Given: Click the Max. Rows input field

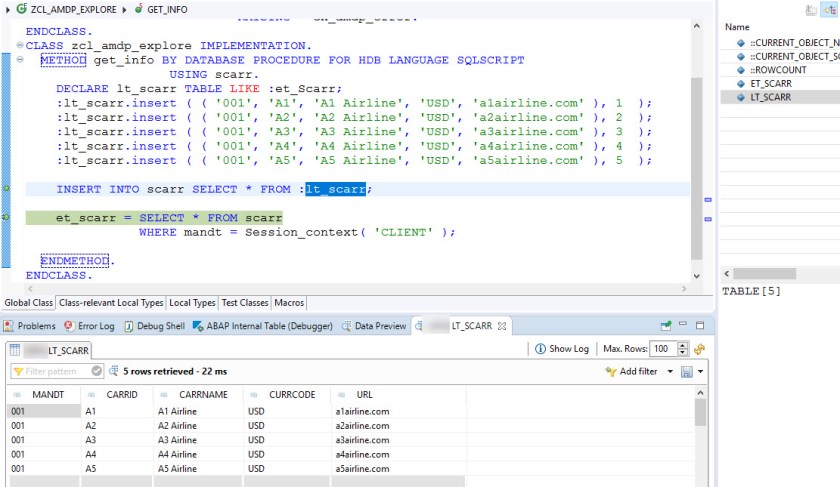Looking at the screenshot, I should [x=662, y=349].
